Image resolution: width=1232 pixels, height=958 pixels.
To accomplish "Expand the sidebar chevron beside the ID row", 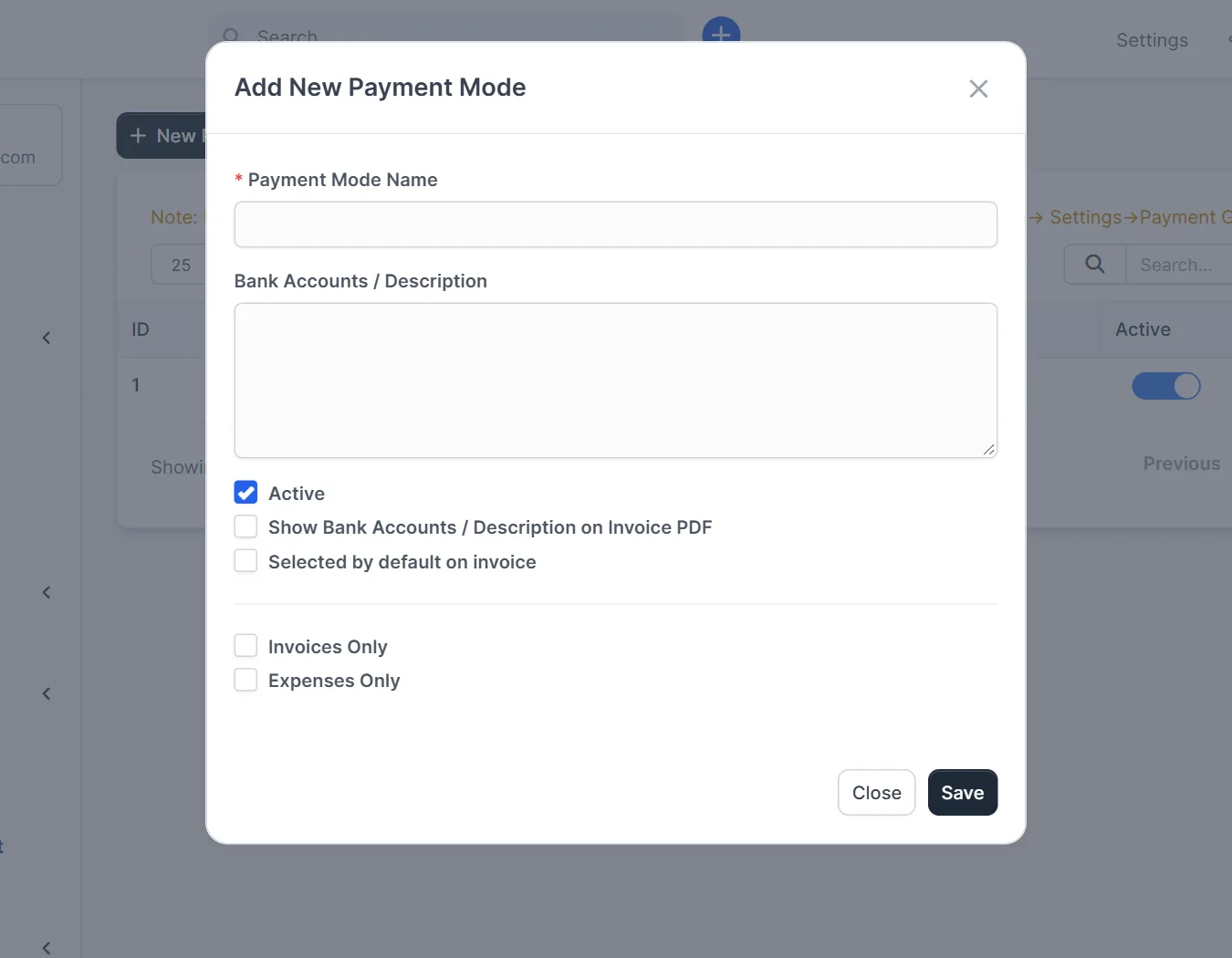I will point(47,338).
